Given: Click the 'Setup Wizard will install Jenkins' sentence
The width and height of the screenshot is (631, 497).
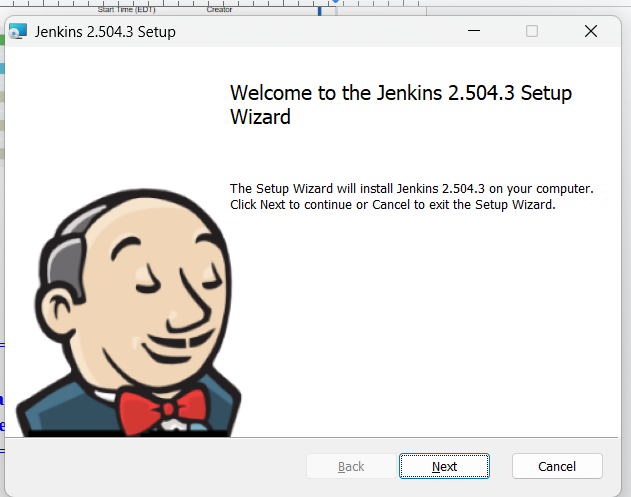Looking at the screenshot, I should [x=411, y=188].
